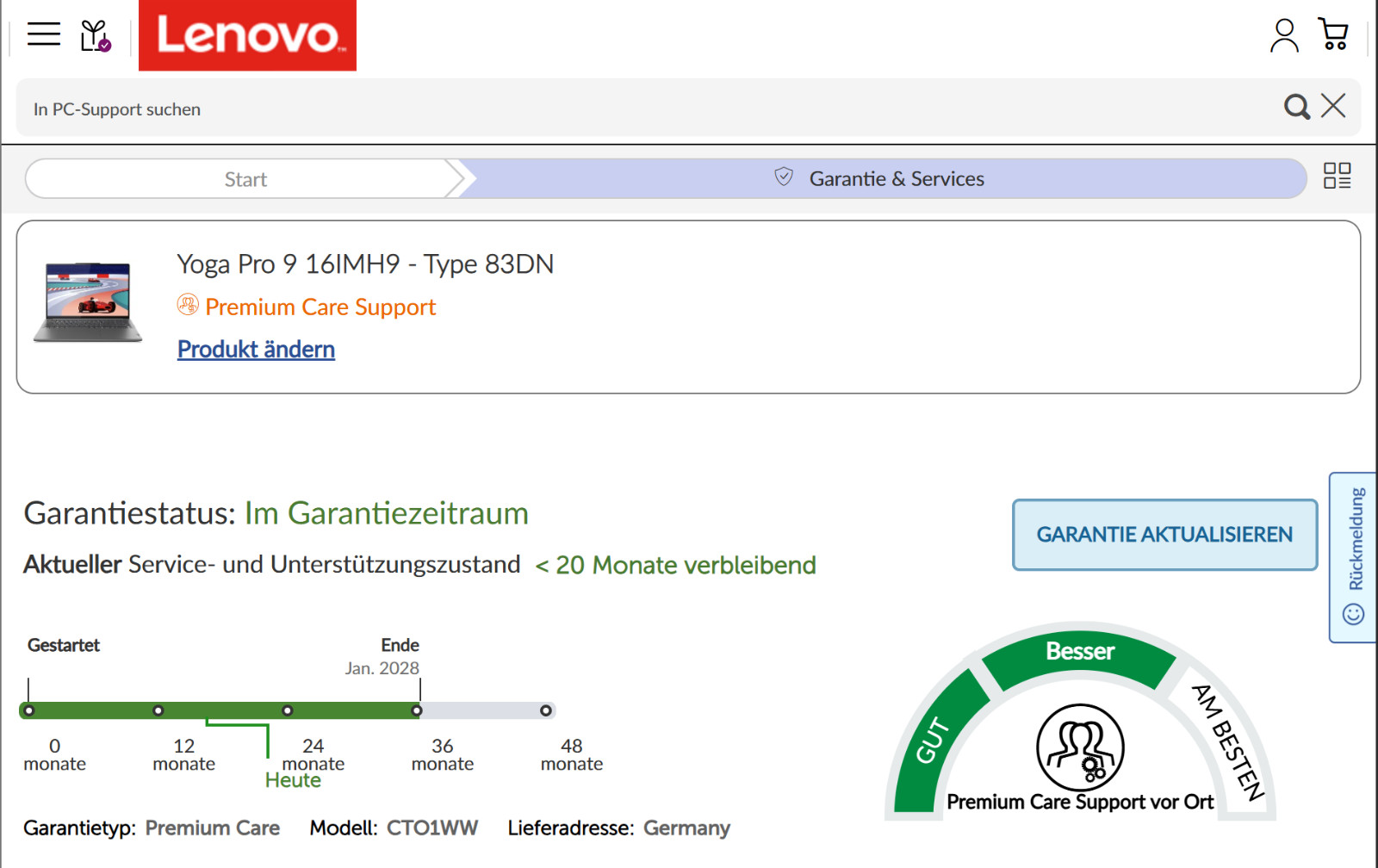
Task: Open the hamburger main menu
Action: click(x=44, y=34)
